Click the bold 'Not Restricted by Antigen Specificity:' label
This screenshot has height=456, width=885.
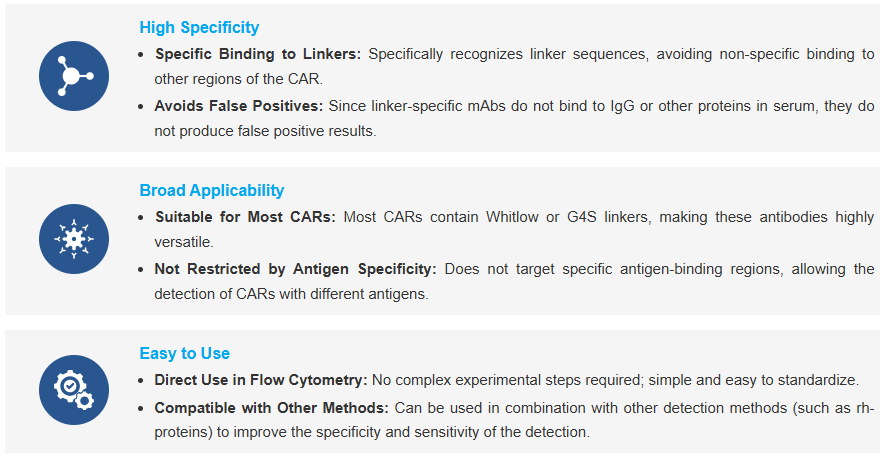[x=295, y=269]
